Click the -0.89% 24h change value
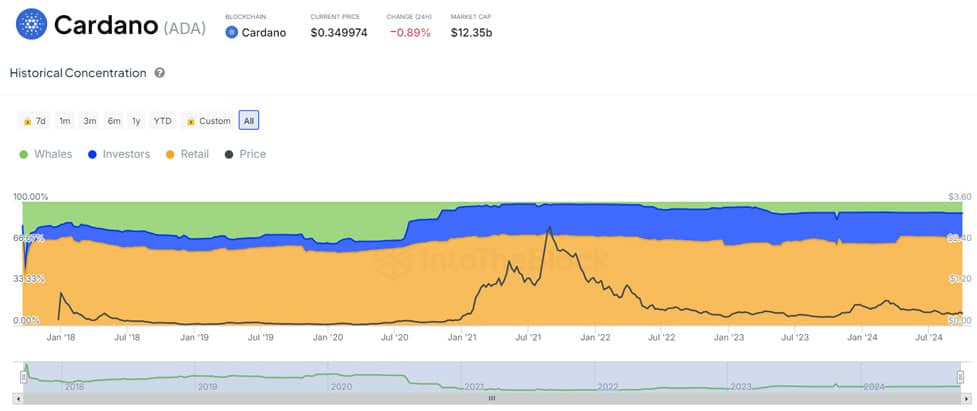The image size is (977, 411). (410, 33)
